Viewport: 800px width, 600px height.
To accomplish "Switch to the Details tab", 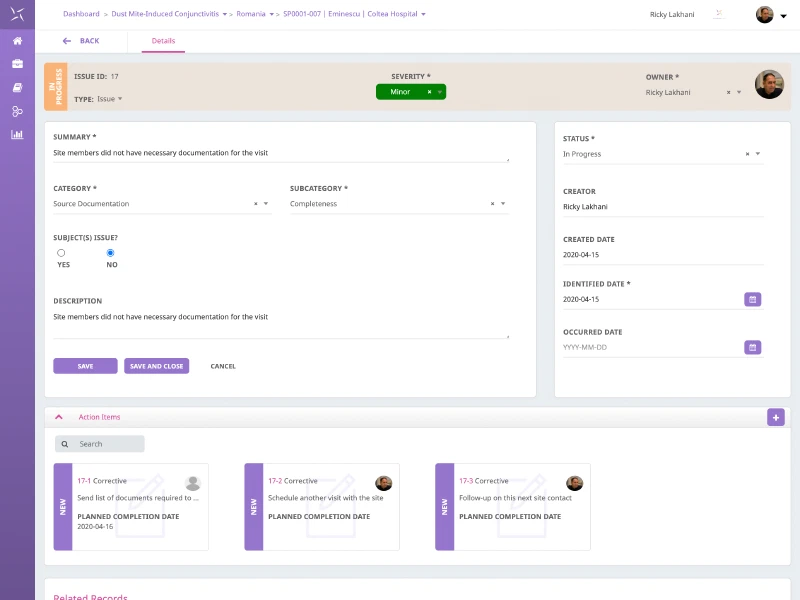I will pyautogui.click(x=163, y=41).
